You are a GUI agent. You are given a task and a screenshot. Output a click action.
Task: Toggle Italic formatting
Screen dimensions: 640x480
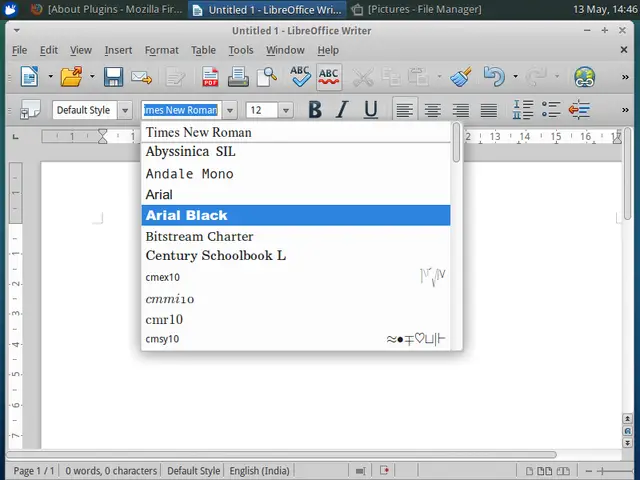click(342, 110)
